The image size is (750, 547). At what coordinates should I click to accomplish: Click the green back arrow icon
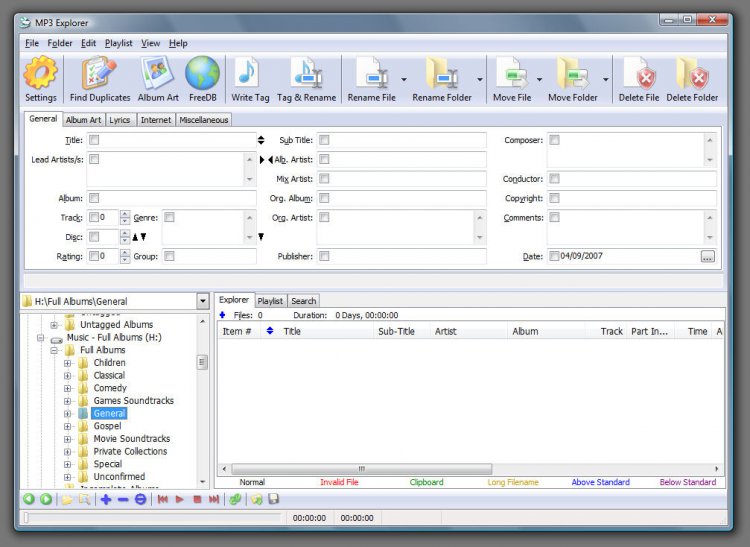click(x=29, y=499)
